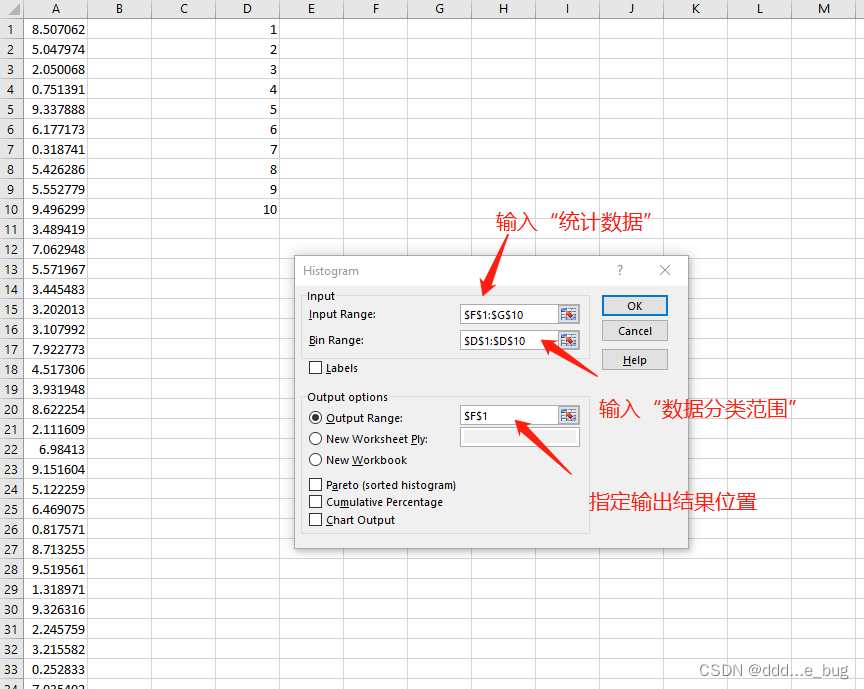Select column D header

[x=246, y=9]
